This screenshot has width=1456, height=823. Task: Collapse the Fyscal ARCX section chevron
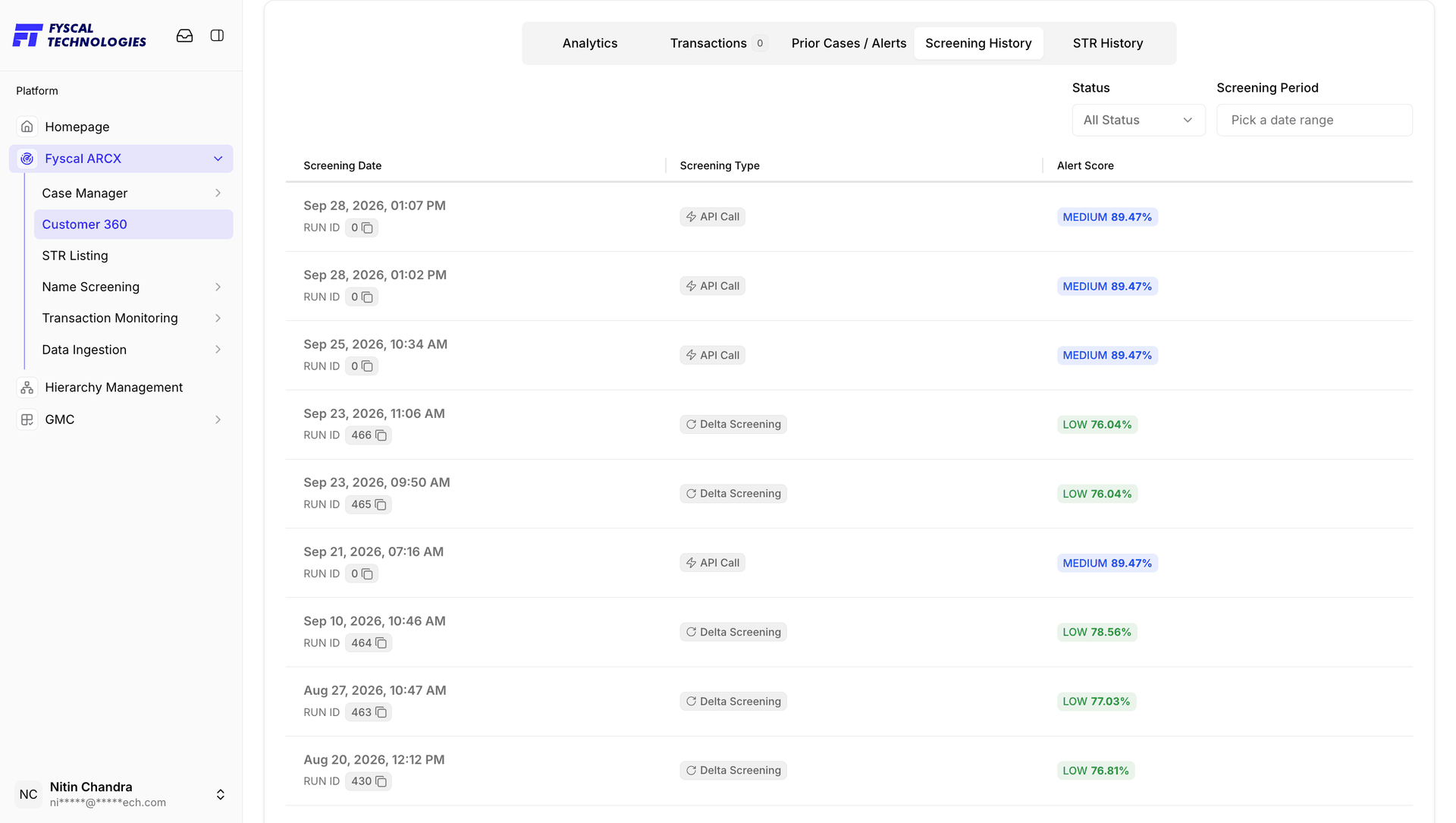(218, 159)
